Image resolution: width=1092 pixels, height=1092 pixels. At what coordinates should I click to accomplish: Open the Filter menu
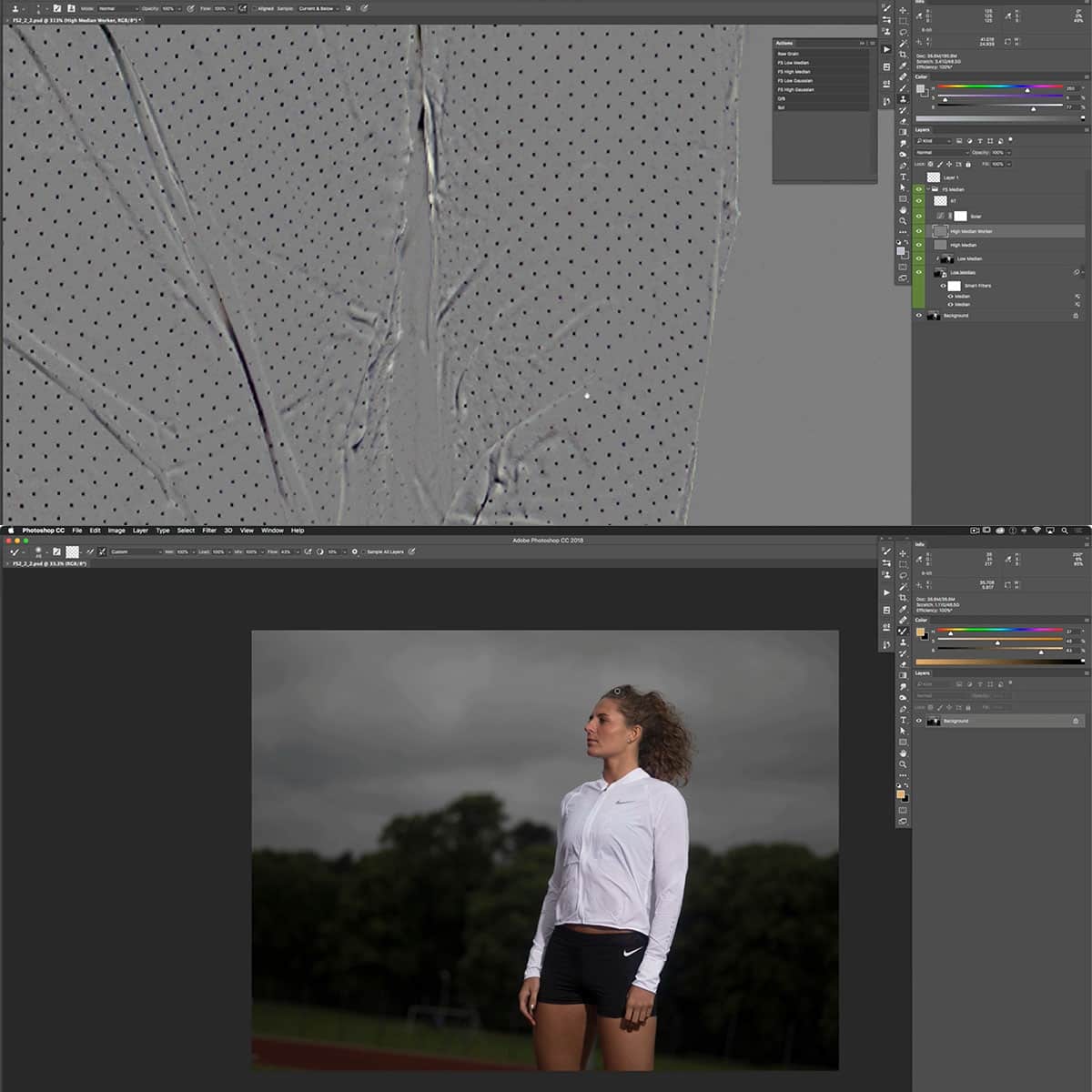209,531
